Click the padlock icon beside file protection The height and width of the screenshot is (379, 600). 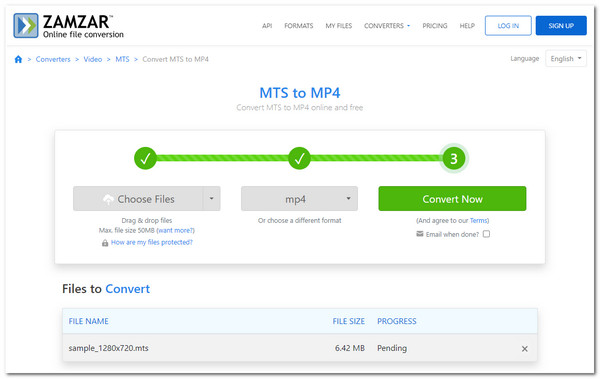pyautogui.click(x=105, y=243)
